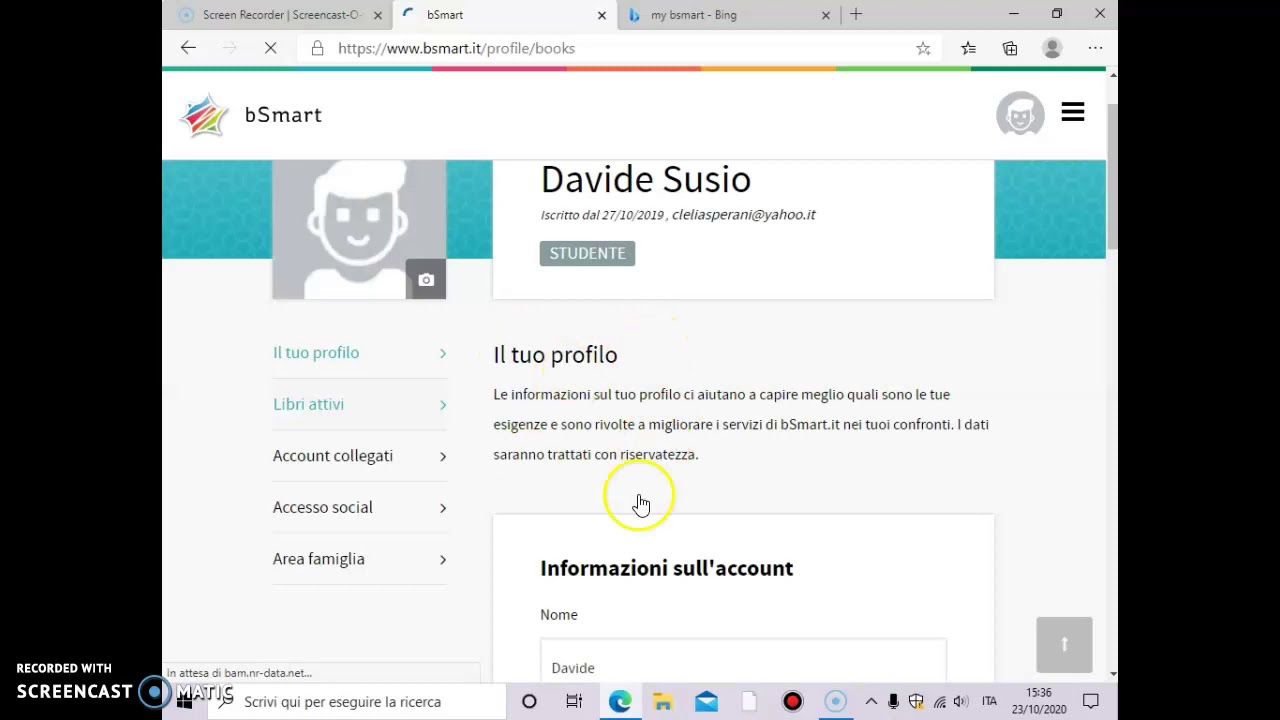
Task: Open Libri attivi section
Action: coord(308,405)
